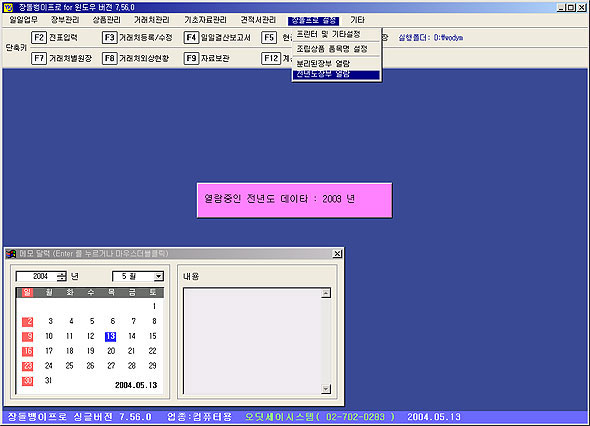
Task: Select 전년도장부 열람 in the open menu
Action: coord(336,75)
